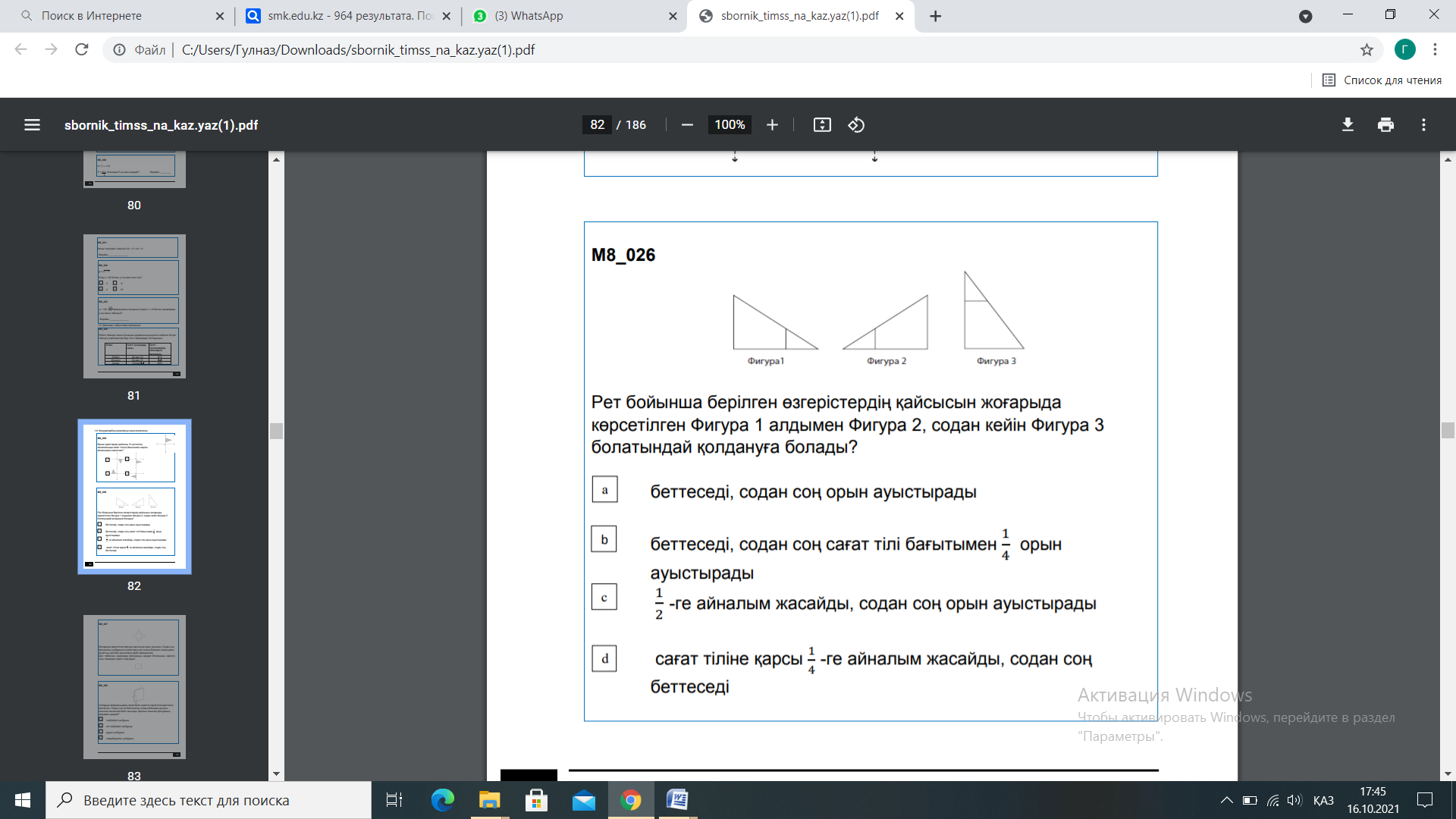Viewport: 1456px width, 819px height.
Task: Click the fit to page icon
Action: (822, 125)
